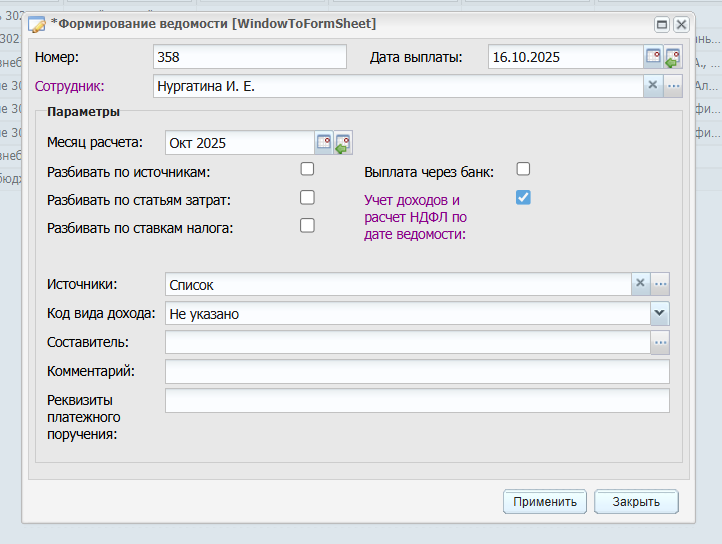This screenshot has height=544, width=722.
Task: Click the Учет доходов и расчет НДФЛ label
Action: [x=415, y=217]
